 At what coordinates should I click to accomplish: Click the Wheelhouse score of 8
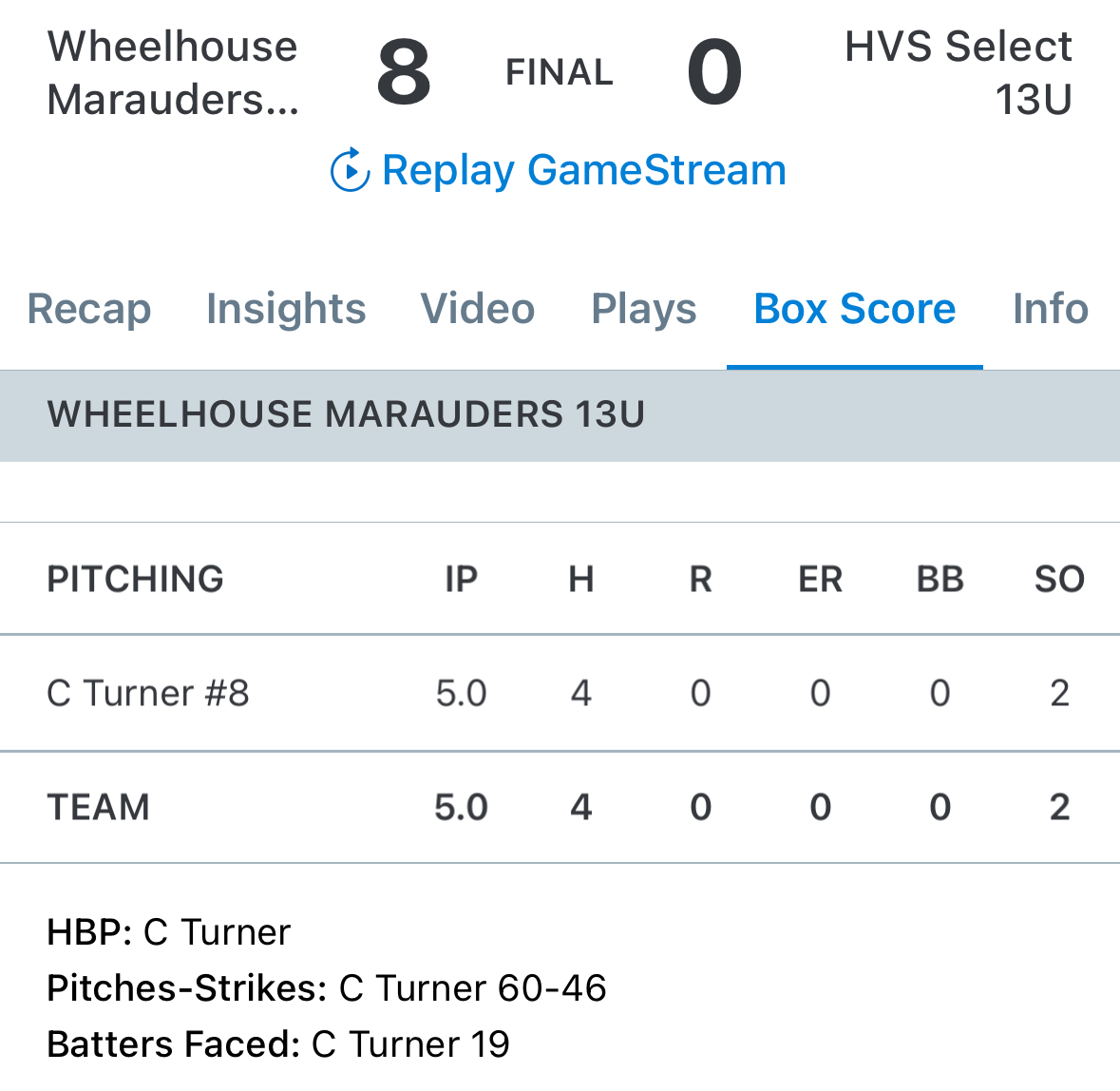(x=404, y=73)
